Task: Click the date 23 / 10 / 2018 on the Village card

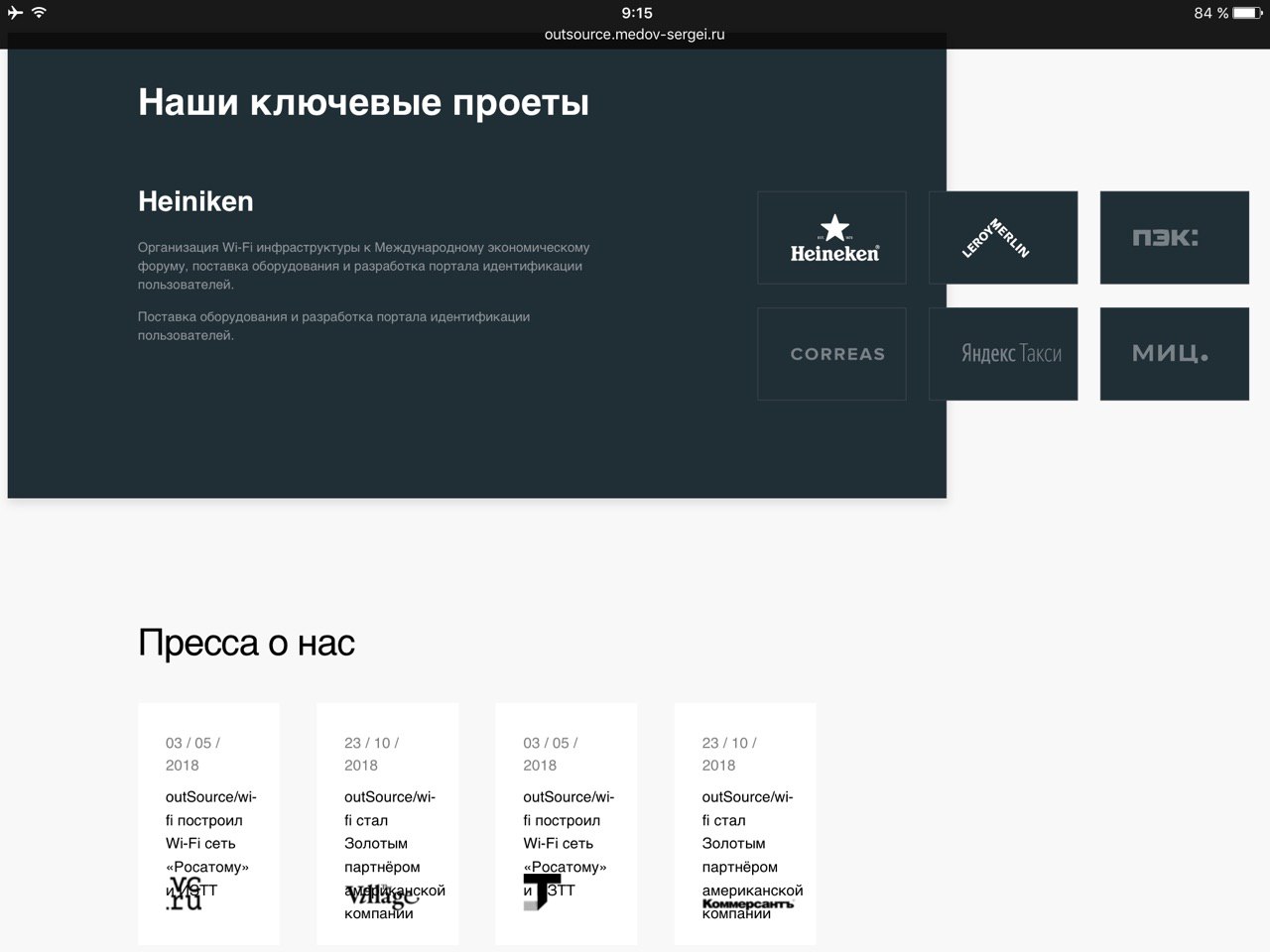Action: click(372, 754)
